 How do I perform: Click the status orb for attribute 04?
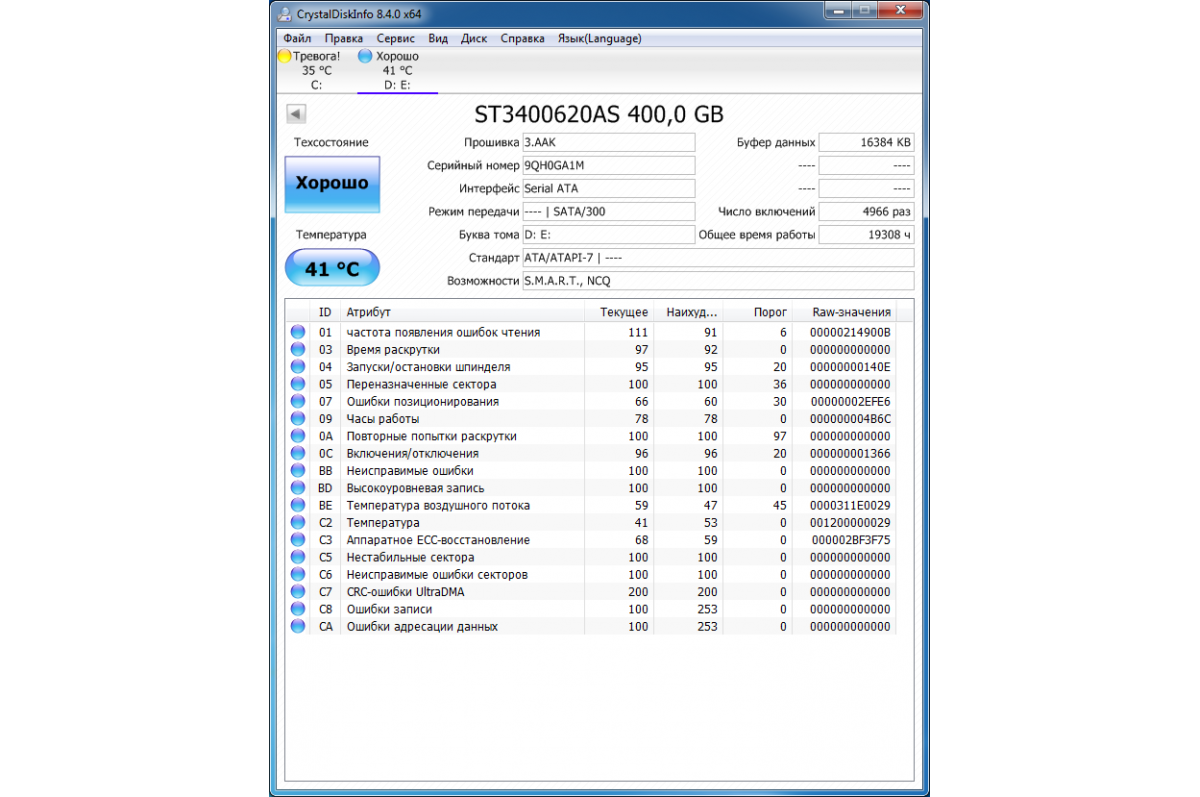[298, 367]
